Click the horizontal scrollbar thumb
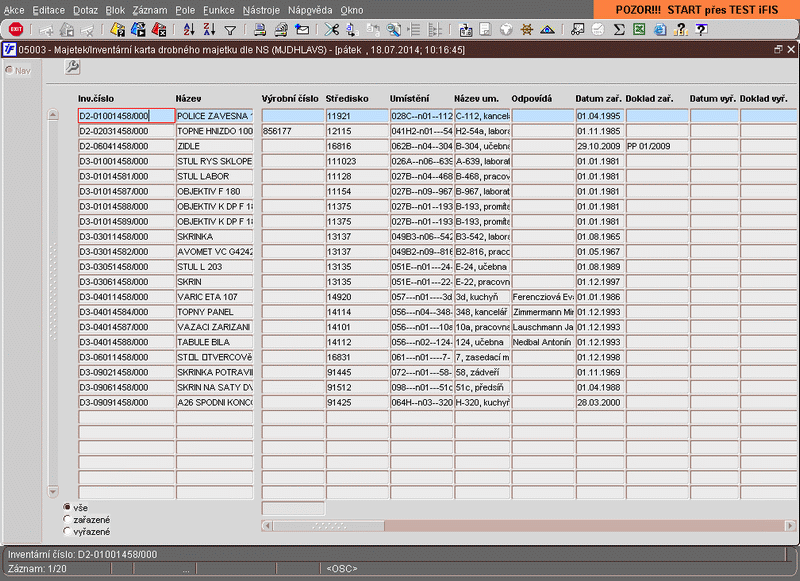 coord(329,525)
